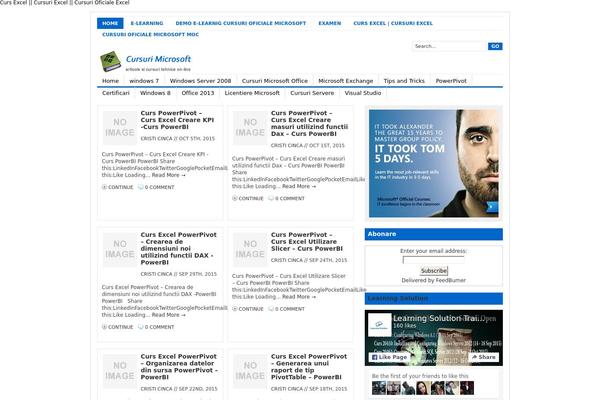Click No Image thumbnail of Organizarea datelor post
Screen dimensions: 600x400
coord(120,371)
